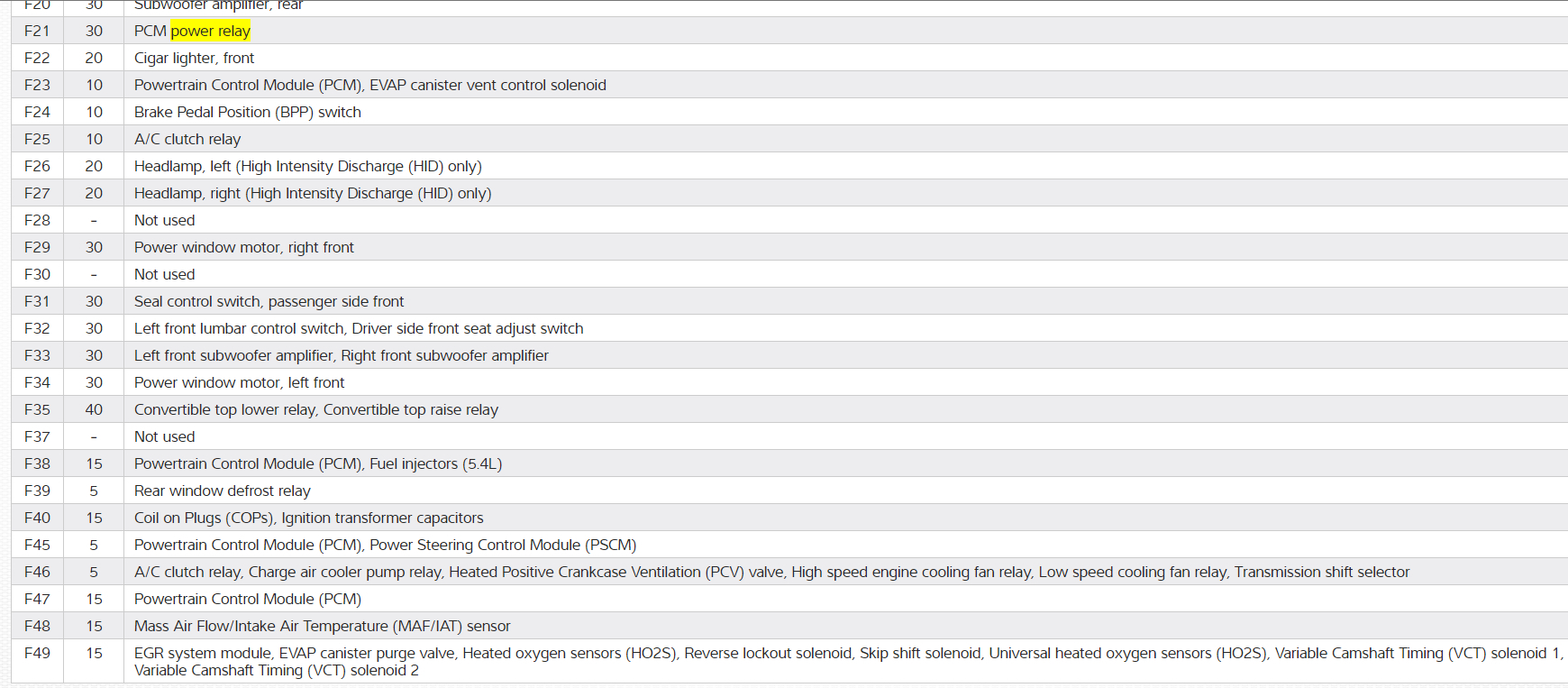Click the Coil on Plugs (COPs) description
Screen dimensions: 1568x688
tap(308, 518)
